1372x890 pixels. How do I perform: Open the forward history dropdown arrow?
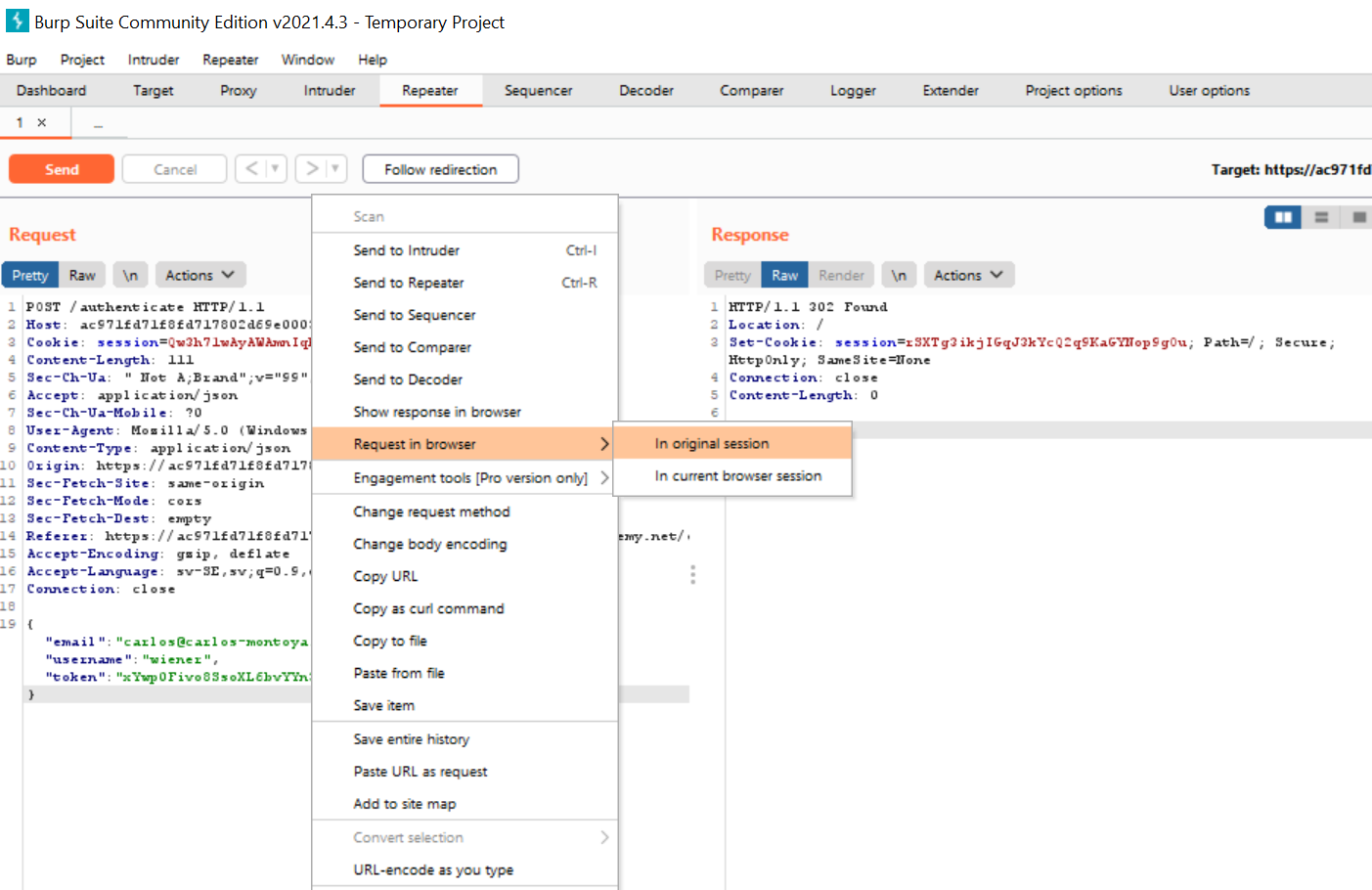pos(335,168)
